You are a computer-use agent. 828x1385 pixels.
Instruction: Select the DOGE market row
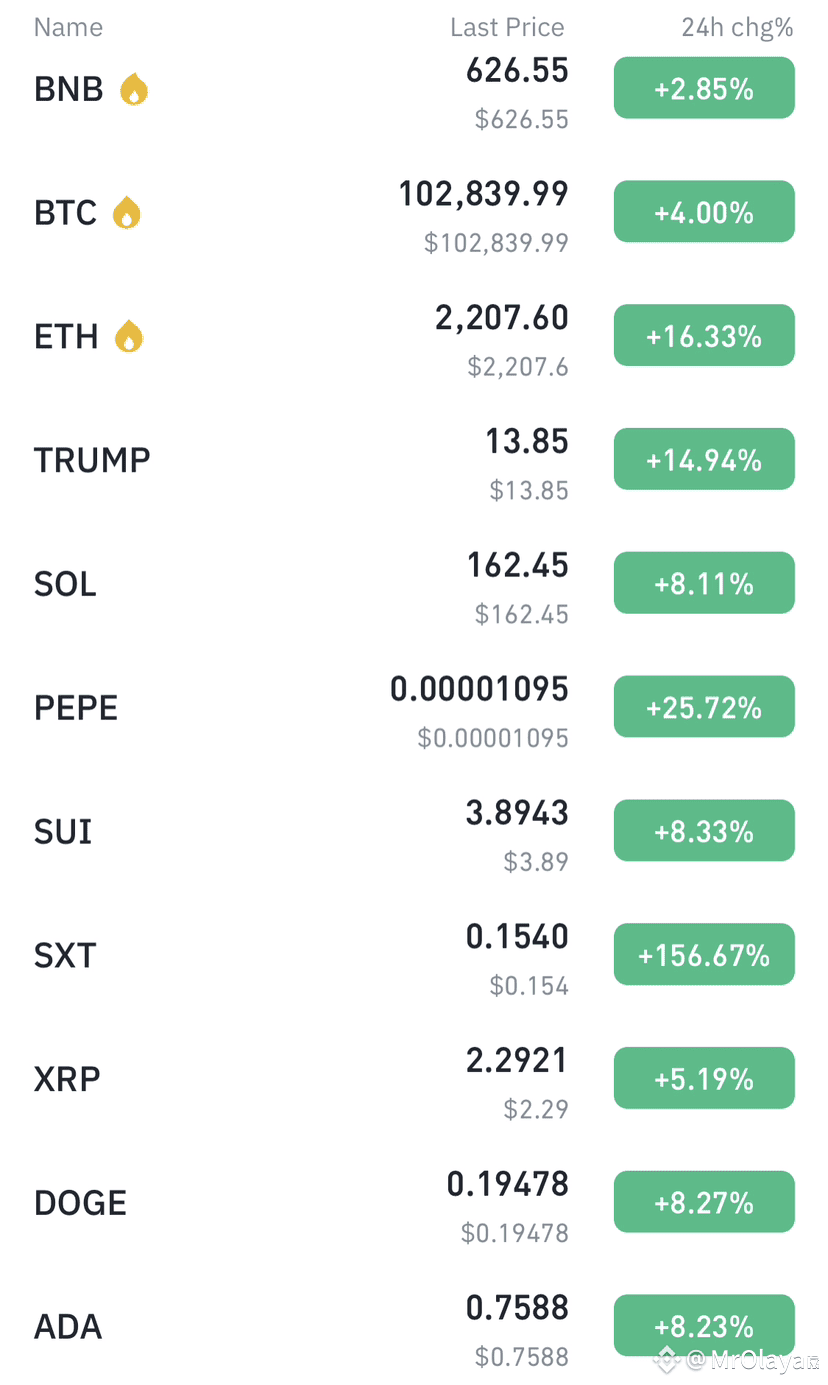(x=414, y=1203)
